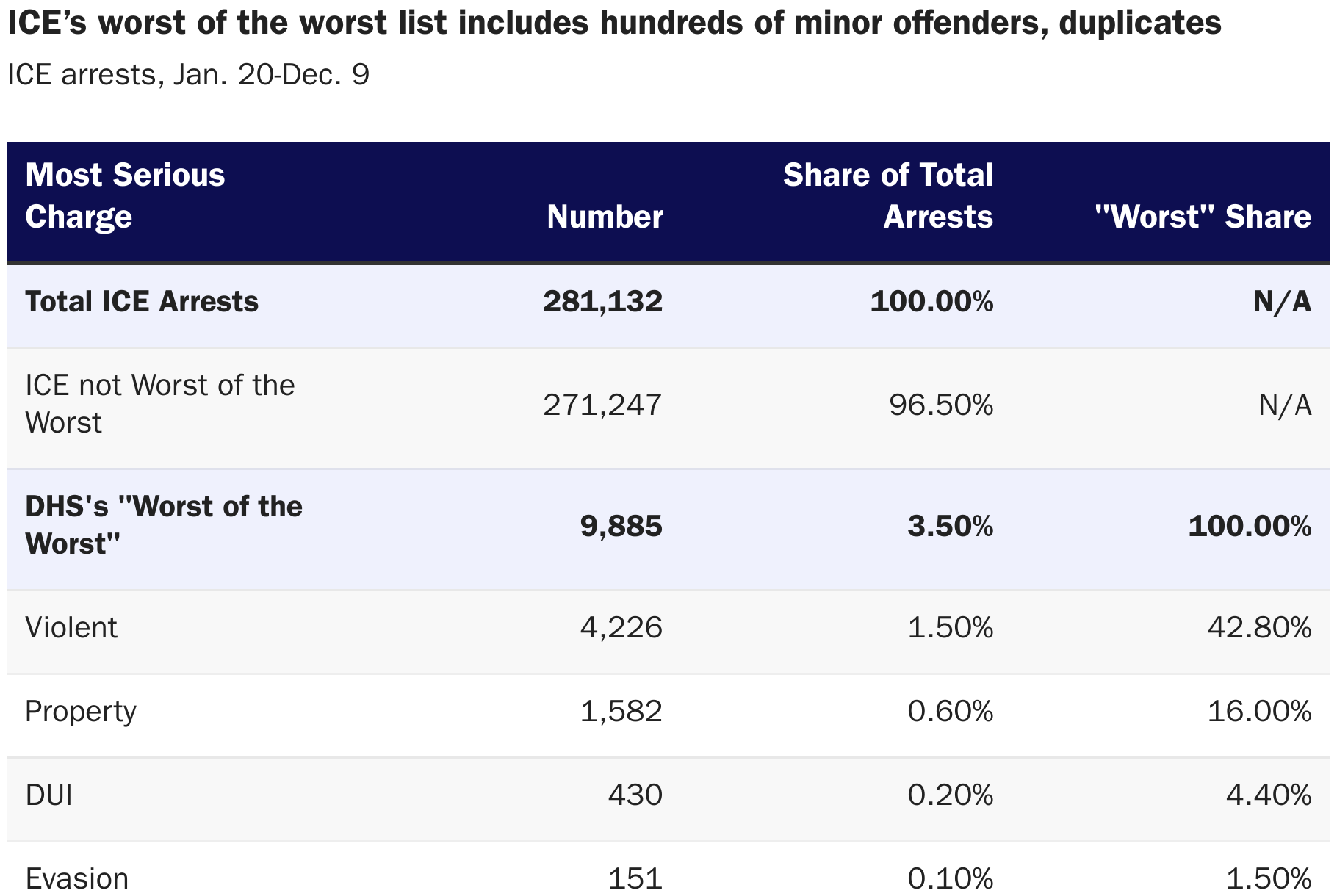The width and height of the screenshot is (1337, 896).
Task: Select the Total ICE Arrests row label
Action: pyautogui.click(x=142, y=302)
